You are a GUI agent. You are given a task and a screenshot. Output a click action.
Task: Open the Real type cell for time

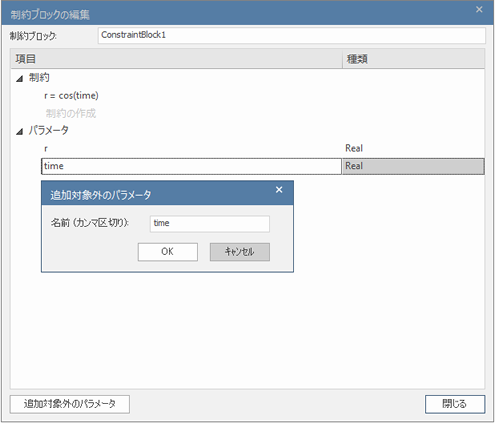tap(413, 166)
